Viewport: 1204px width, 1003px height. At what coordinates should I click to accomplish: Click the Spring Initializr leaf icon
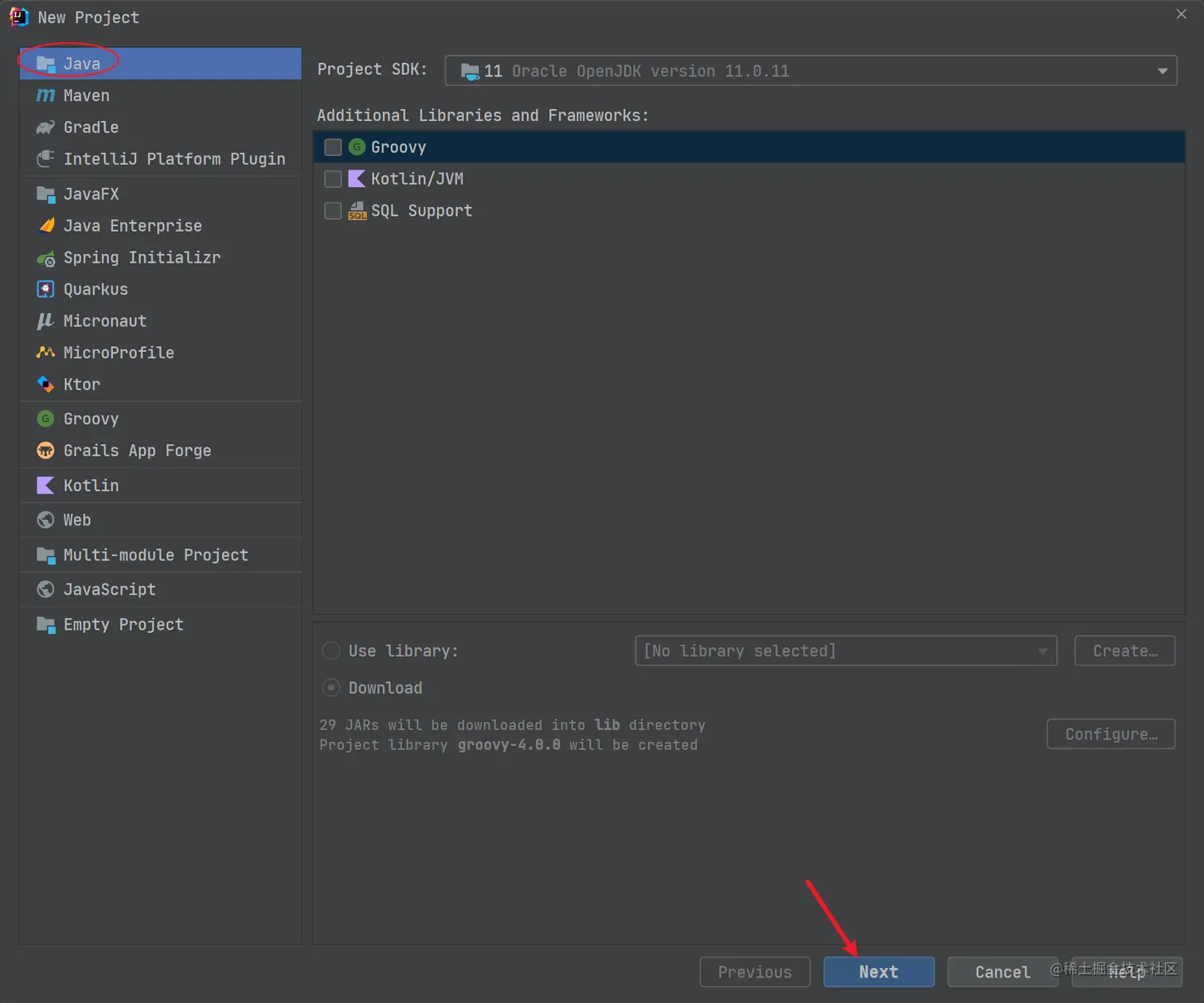click(x=46, y=258)
